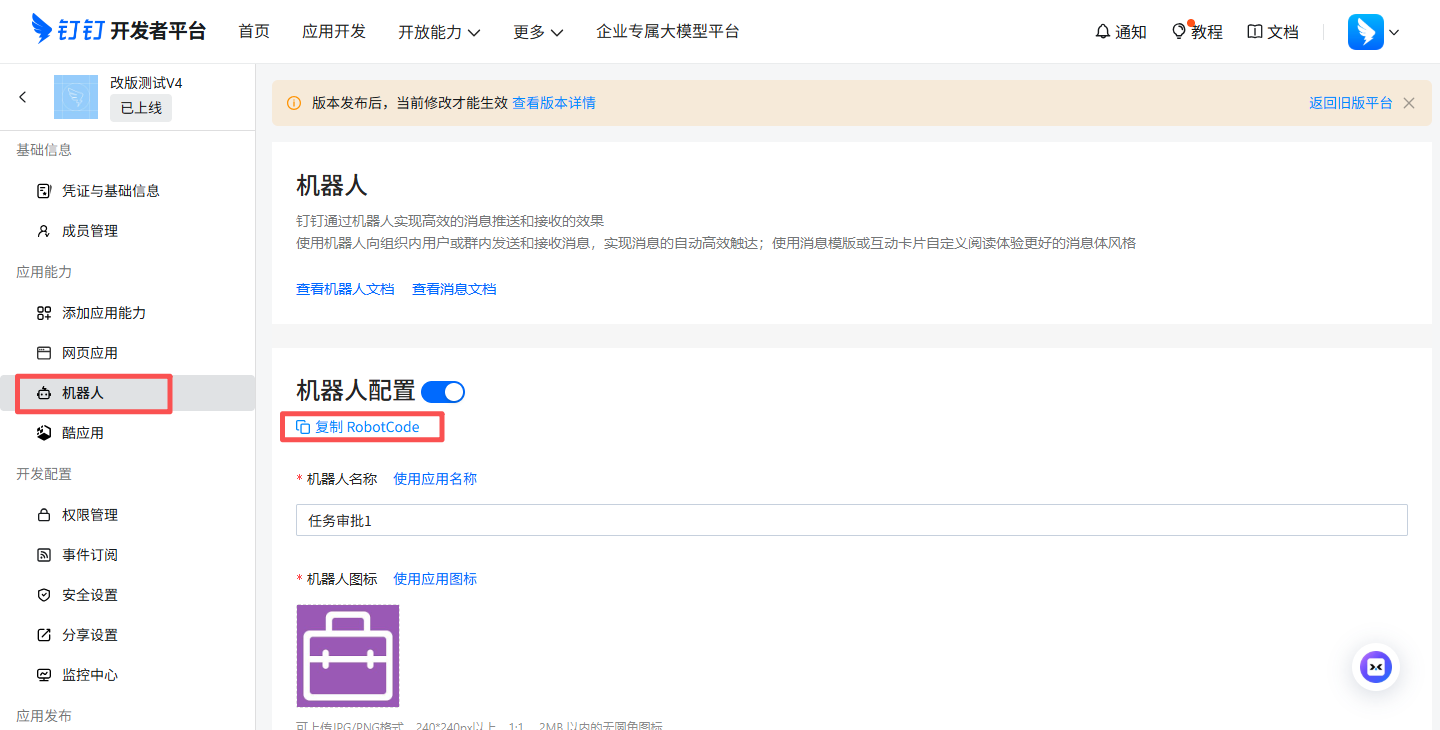Open 企业专属大模型平台 from the top menu
The height and width of the screenshot is (730, 1440).
tap(667, 32)
